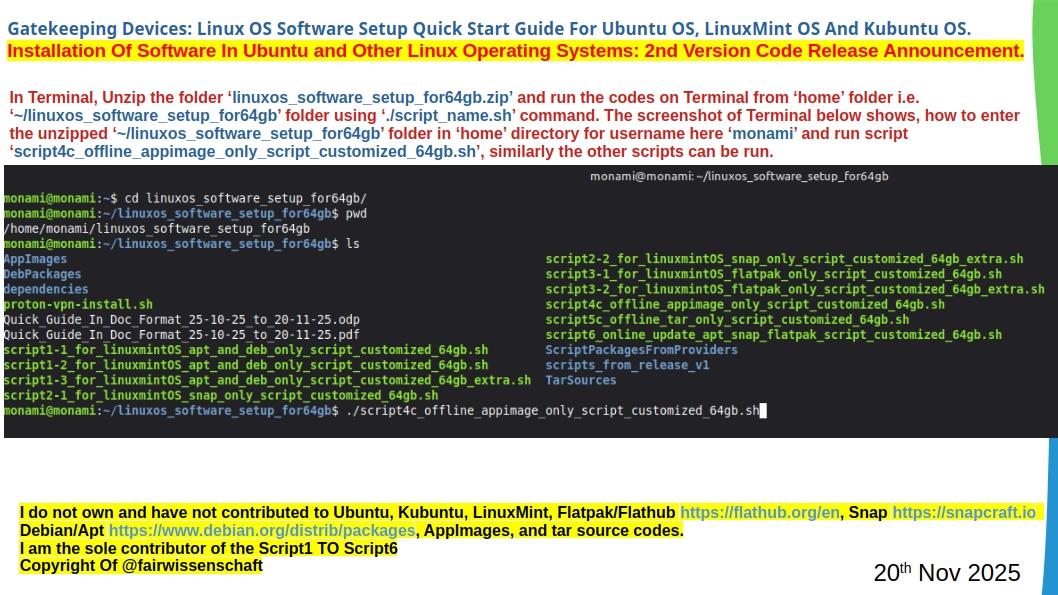
Task: Select script5c offline tar only script
Action: click(727, 320)
